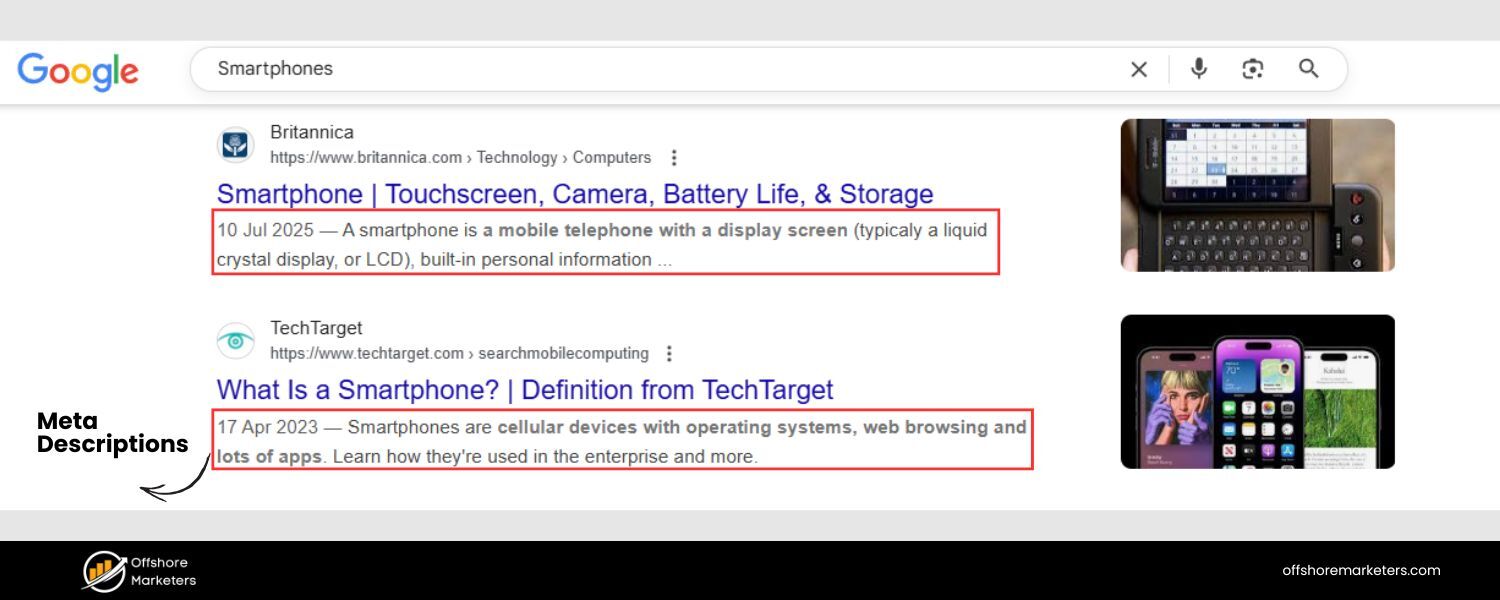Open the Britannica keyboard phone thumbnail

point(1257,195)
